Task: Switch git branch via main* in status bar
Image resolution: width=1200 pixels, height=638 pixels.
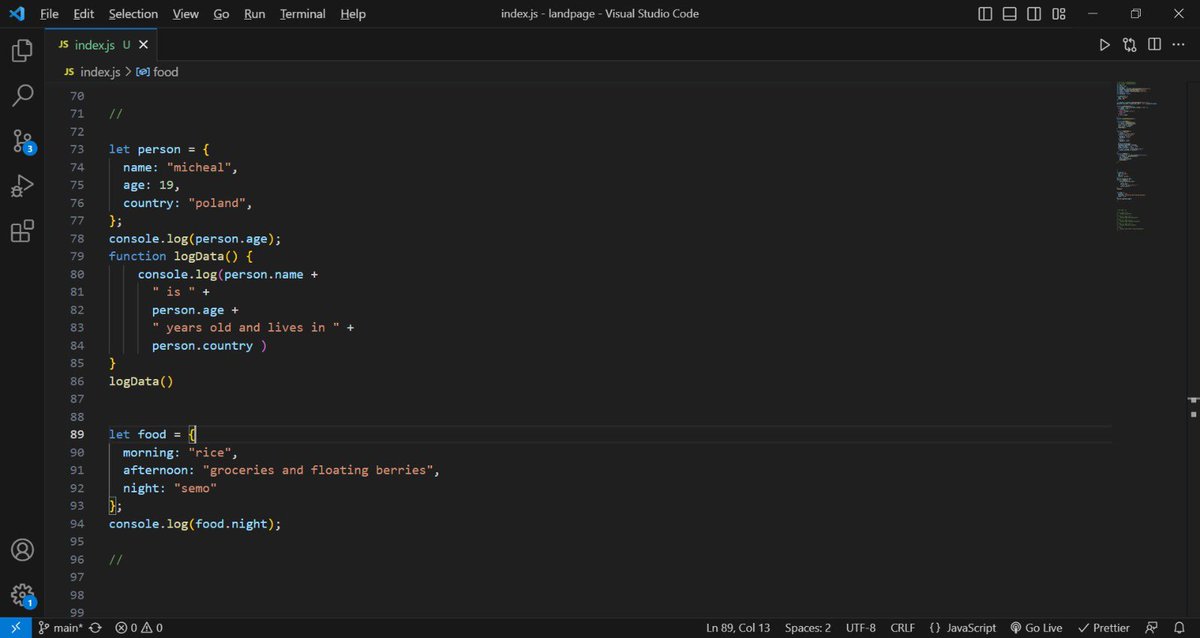Action: pyautogui.click(x=60, y=628)
